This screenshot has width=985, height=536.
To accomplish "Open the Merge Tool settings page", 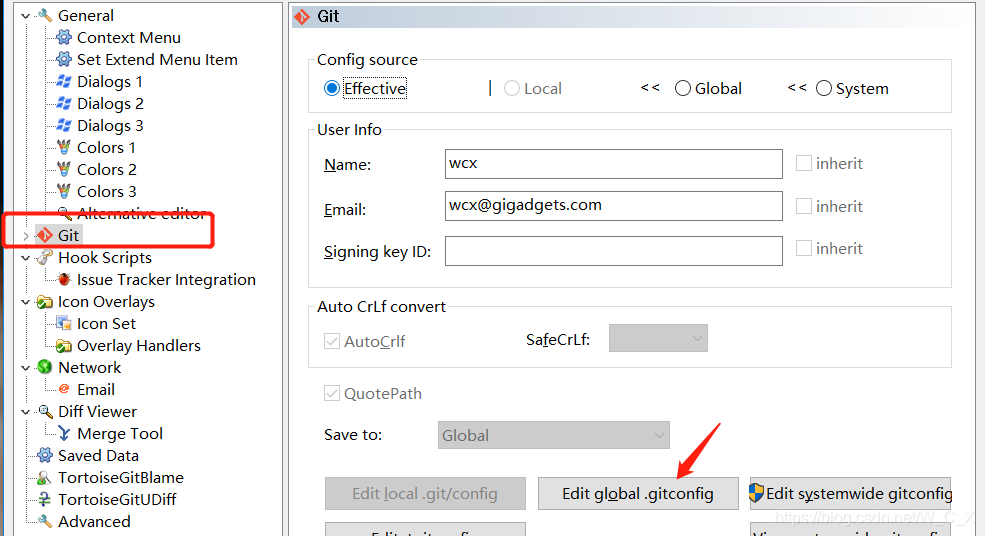I will coord(120,434).
